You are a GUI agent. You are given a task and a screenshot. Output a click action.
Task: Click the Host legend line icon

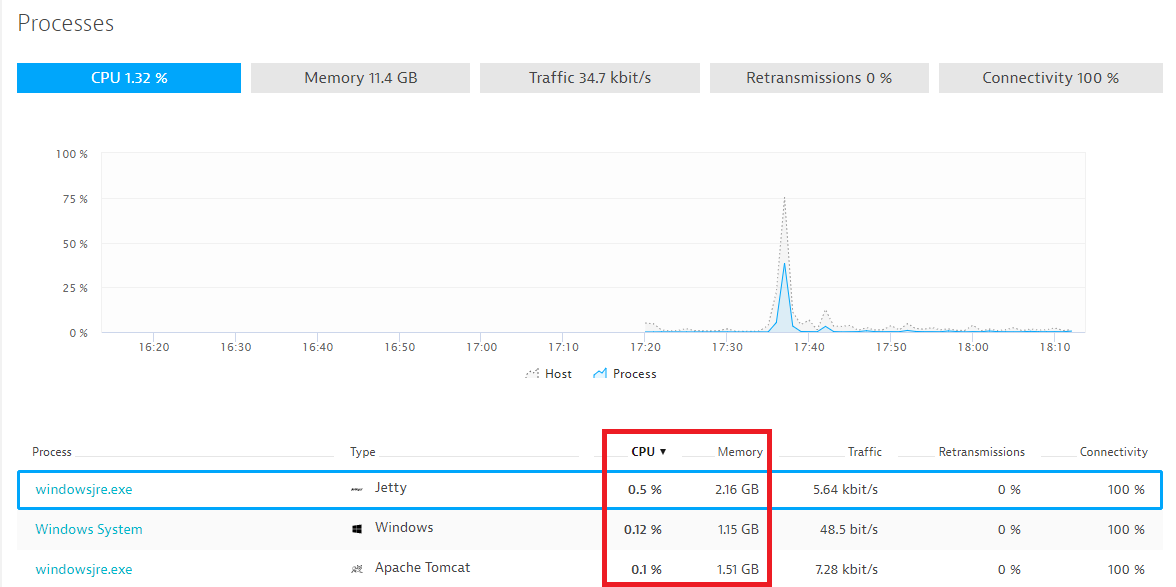point(532,374)
